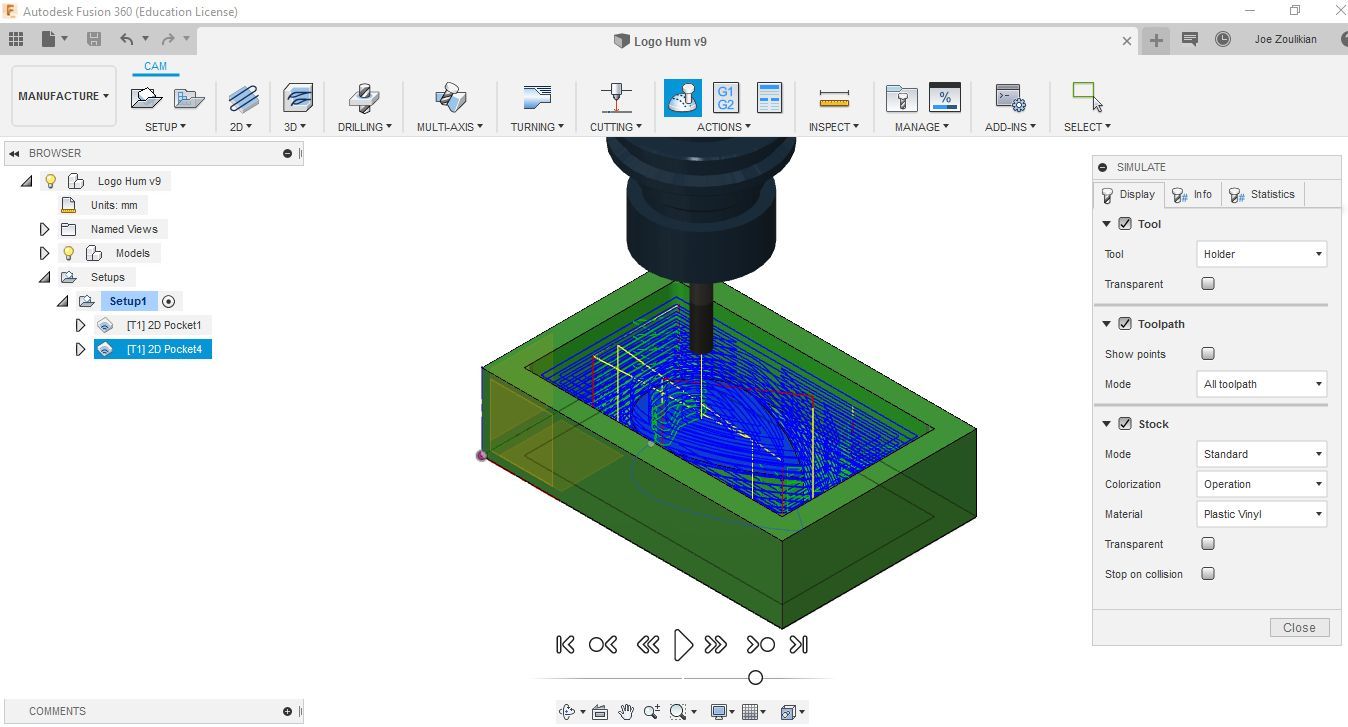Switch to the Statistics tab
The image size is (1348, 727).
(x=1262, y=194)
